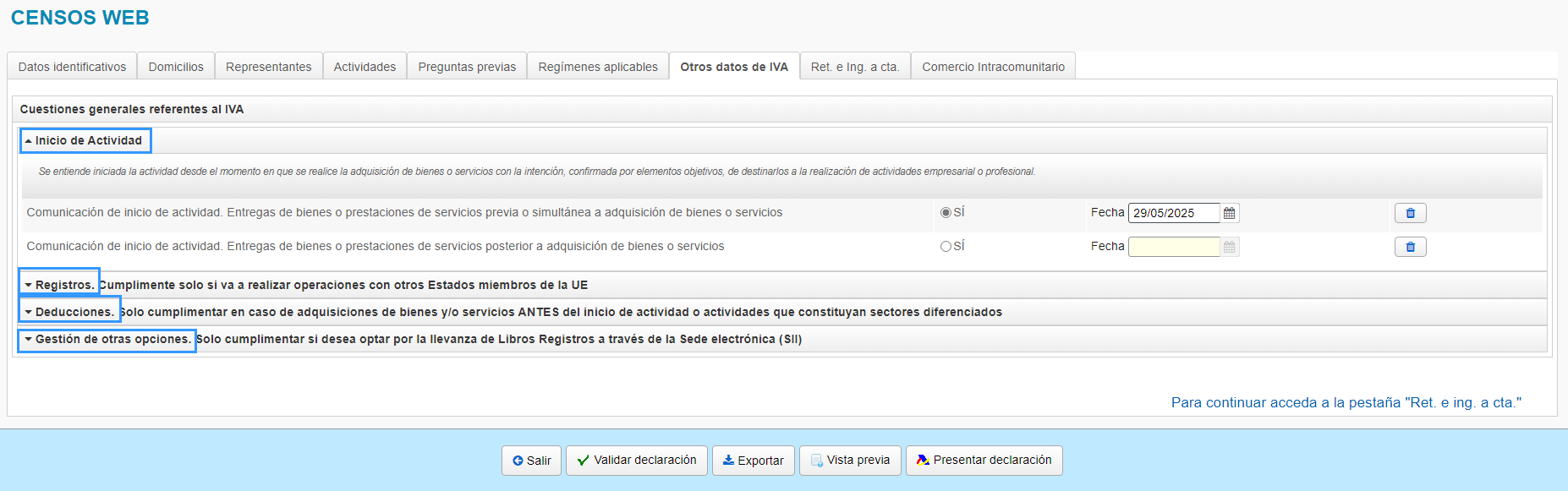The width and height of the screenshot is (1568, 491).
Task: Expand the Registros section
Action: coord(59,285)
